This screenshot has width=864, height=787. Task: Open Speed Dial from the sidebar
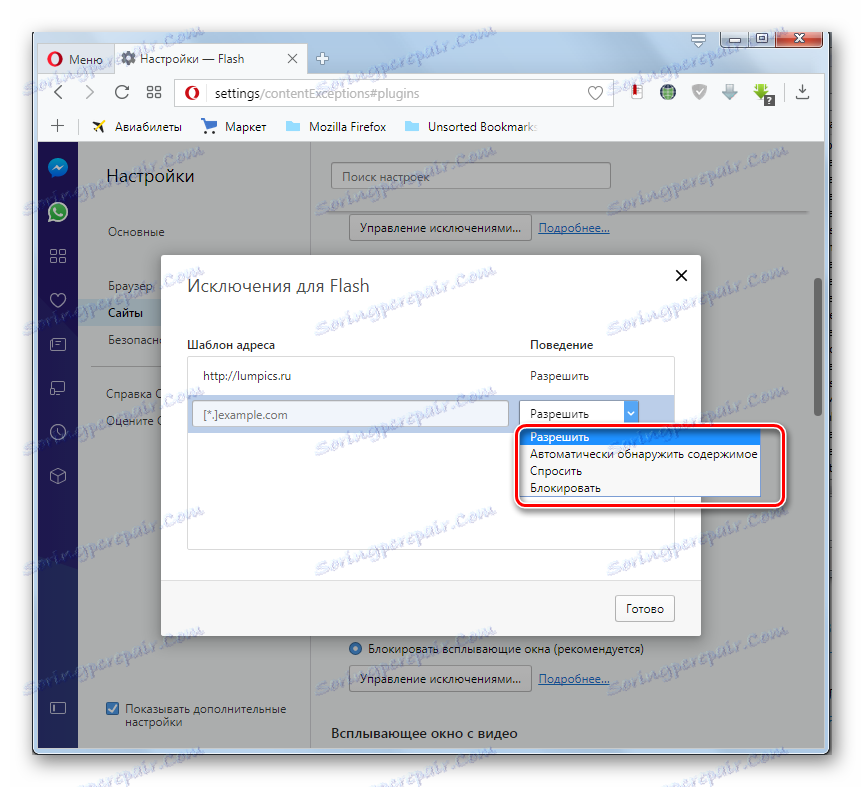[x=57, y=255]
